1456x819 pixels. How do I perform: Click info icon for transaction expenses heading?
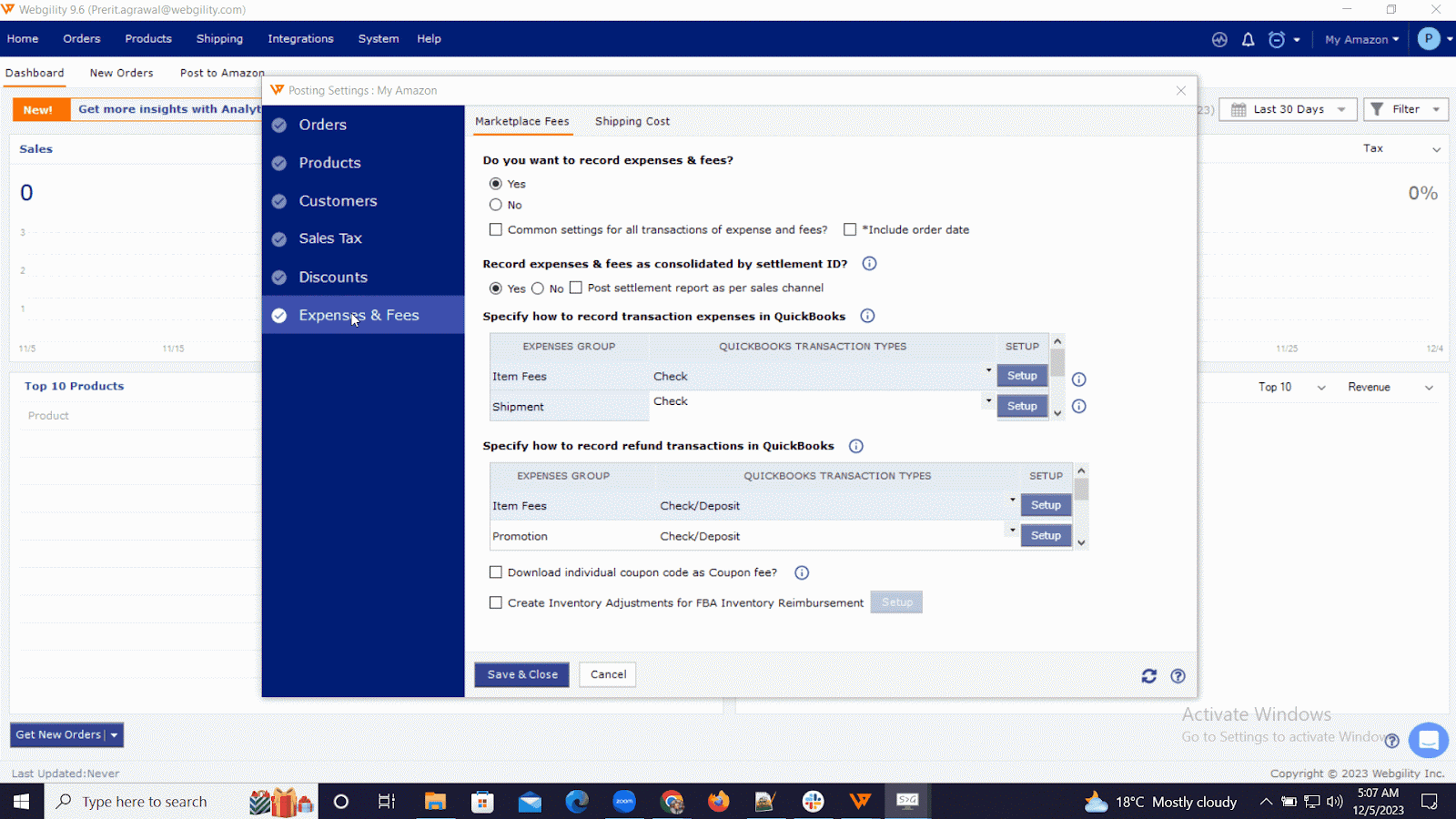(x=867, y=316)
